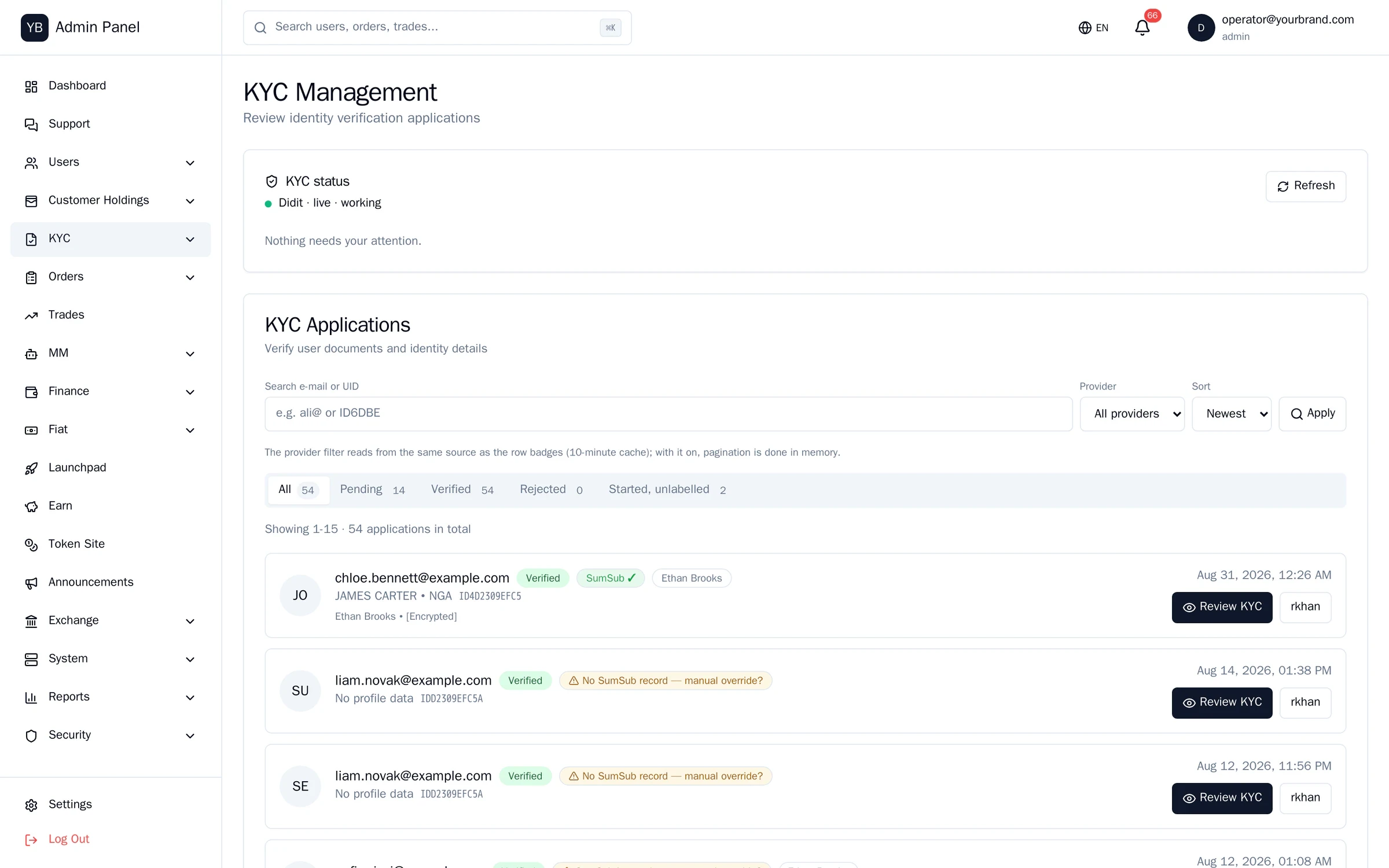
Task: Click the operator avatar D
Action: pyautogui.click(x=1201, y=28)
